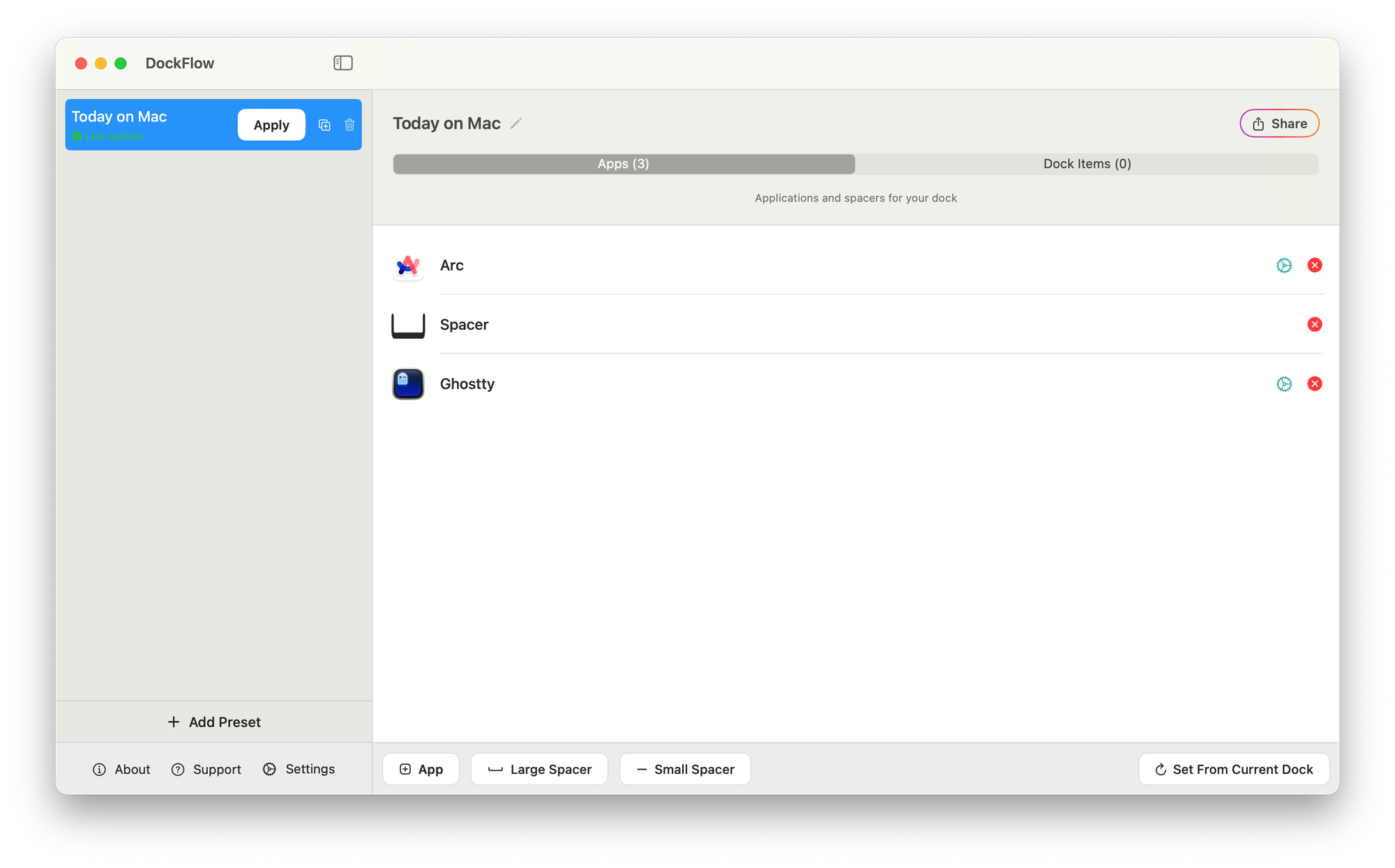1395x868 pixels.
Task: Open Arc app settings gear
Action: [x=1283, y=265]
